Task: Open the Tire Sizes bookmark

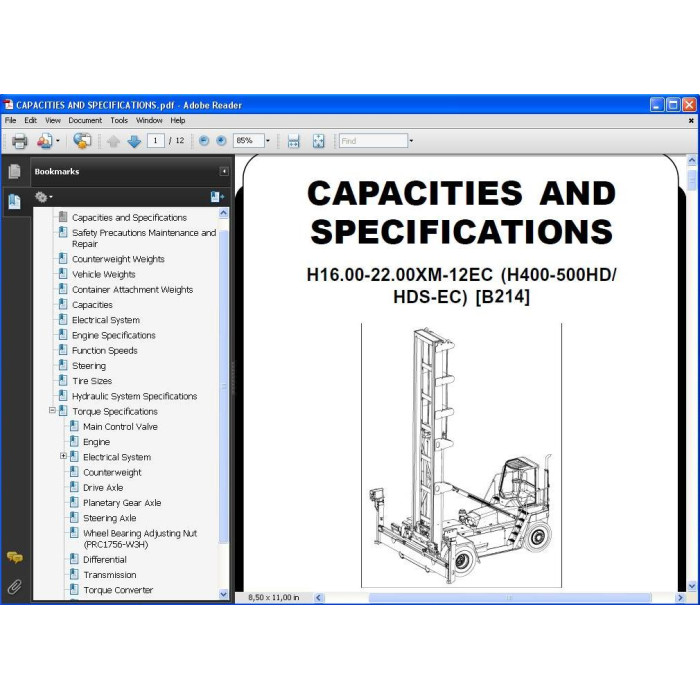Action: (92, 381)
